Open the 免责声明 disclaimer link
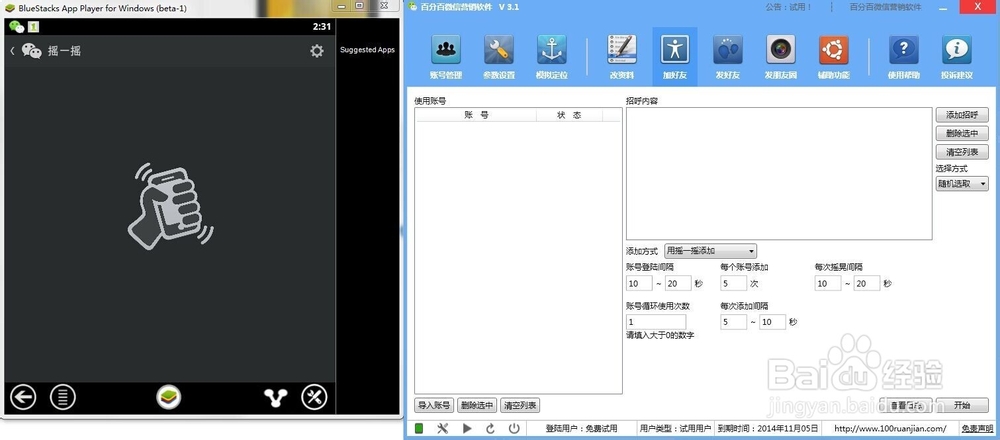This screenshot has width=1000, height=440. 976,429
